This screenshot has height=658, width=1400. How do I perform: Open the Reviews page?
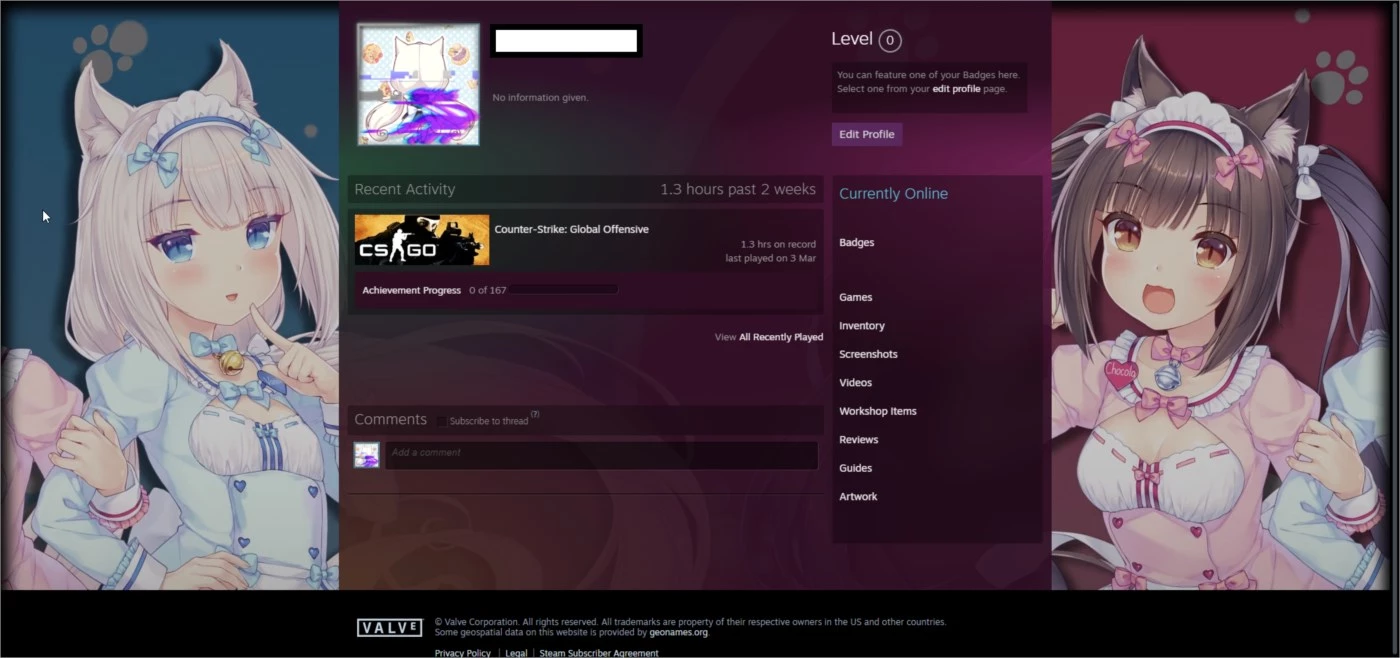coord(859,440)
